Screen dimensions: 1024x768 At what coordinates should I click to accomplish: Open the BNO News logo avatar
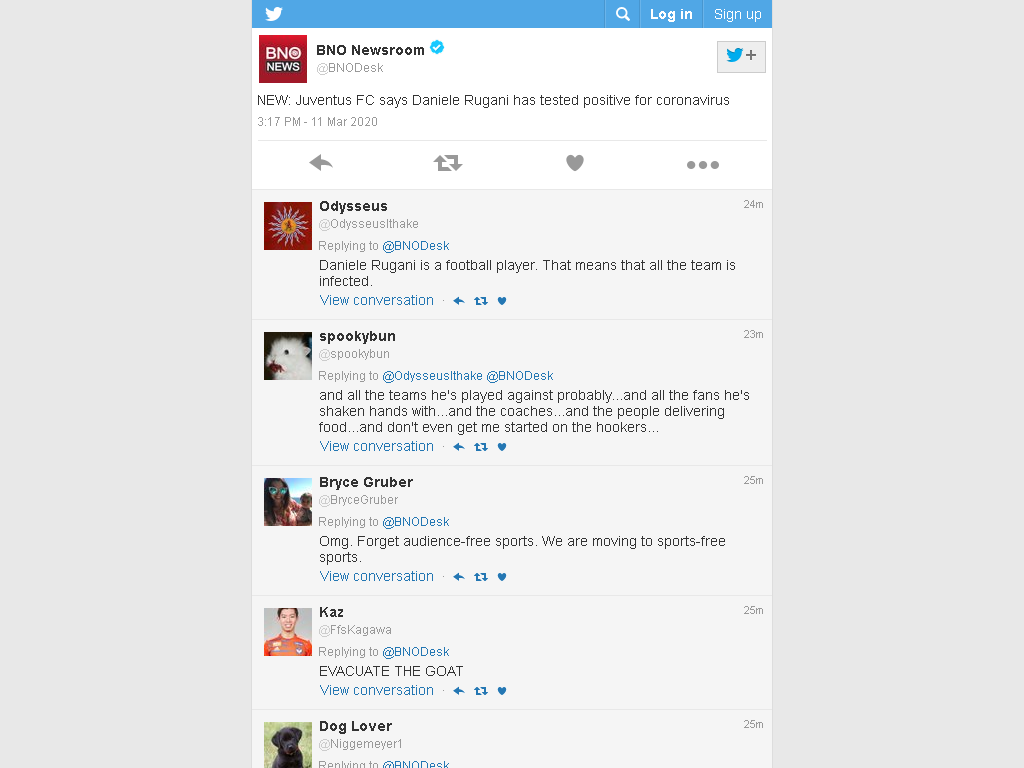pos(283,59)
